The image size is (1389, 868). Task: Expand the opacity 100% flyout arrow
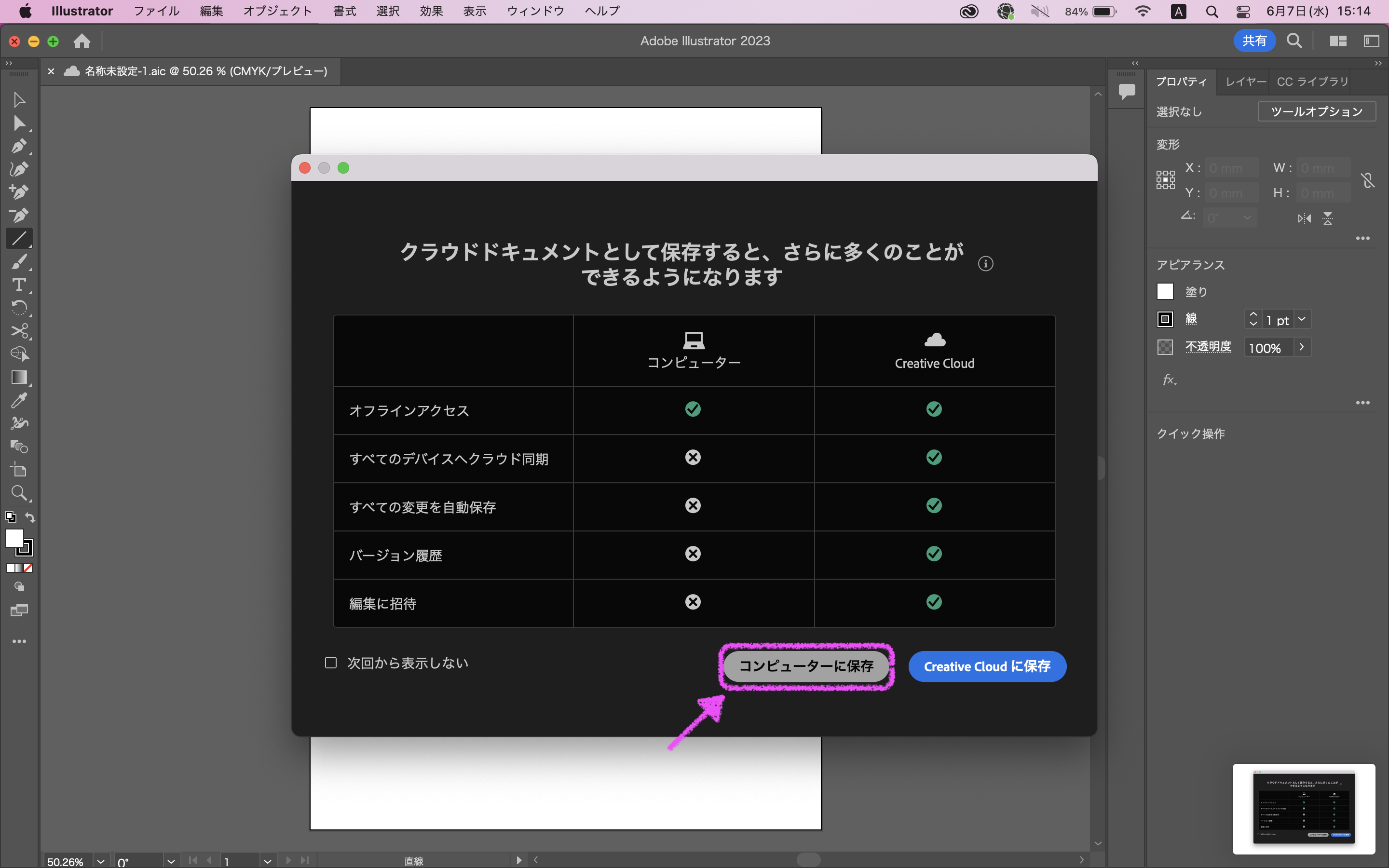1302,347
